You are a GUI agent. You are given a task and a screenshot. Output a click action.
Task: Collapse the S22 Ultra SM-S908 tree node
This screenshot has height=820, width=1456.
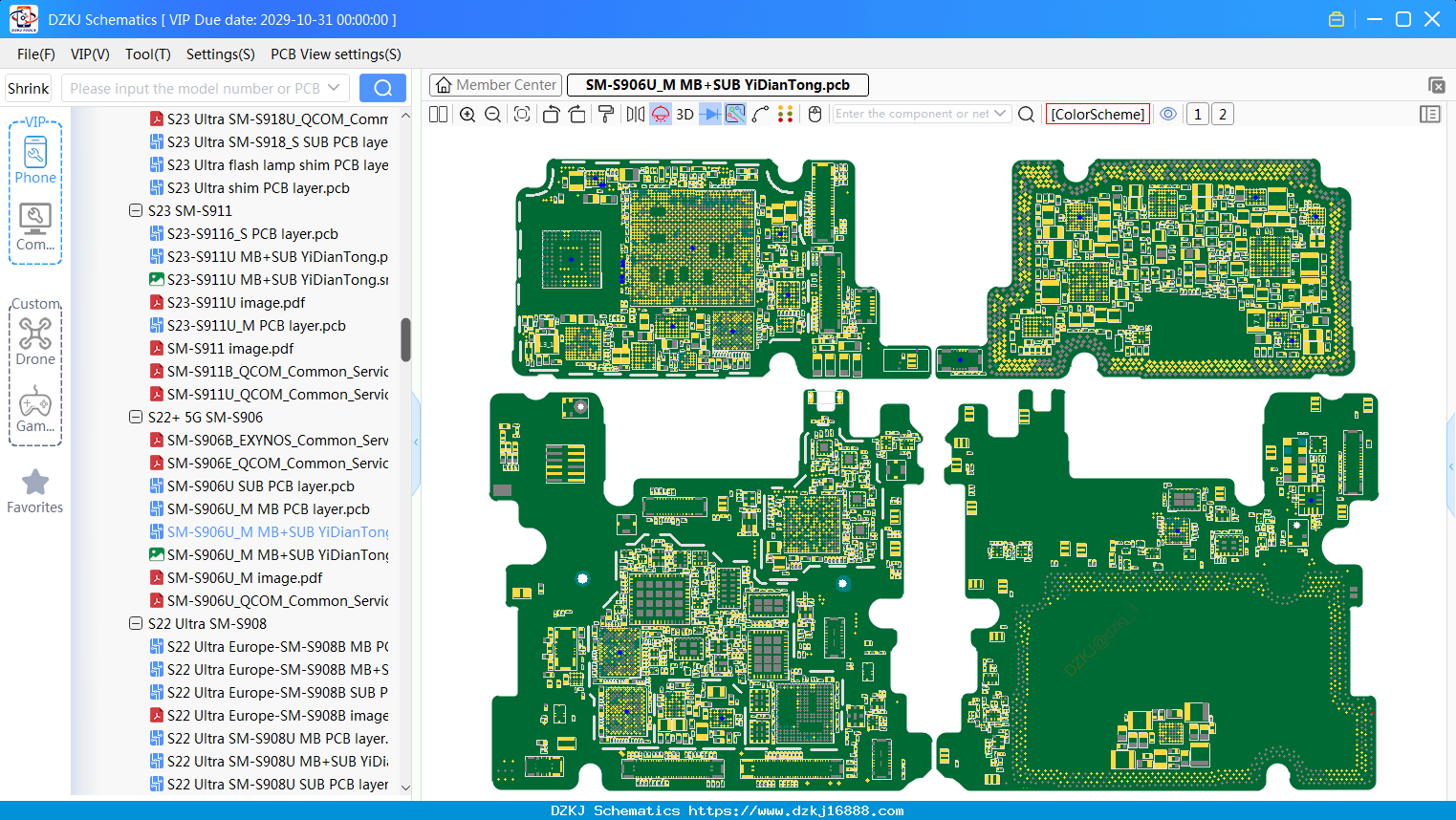pyautogui.click(x=136, y=623)
